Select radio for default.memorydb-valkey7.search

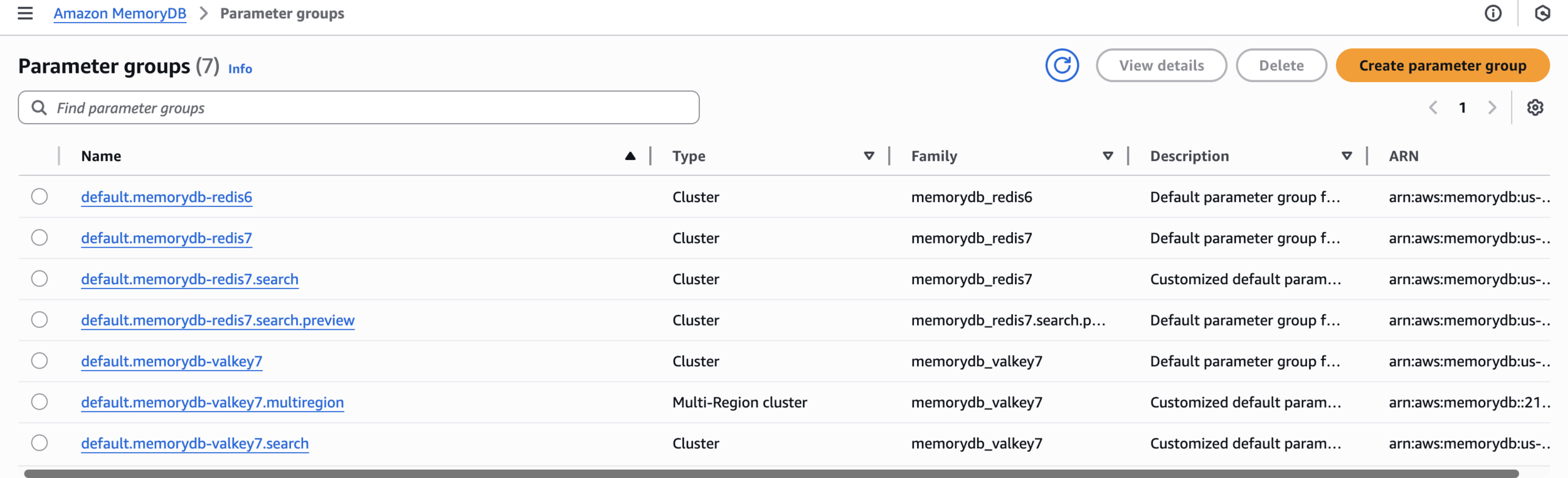(40, 443)
